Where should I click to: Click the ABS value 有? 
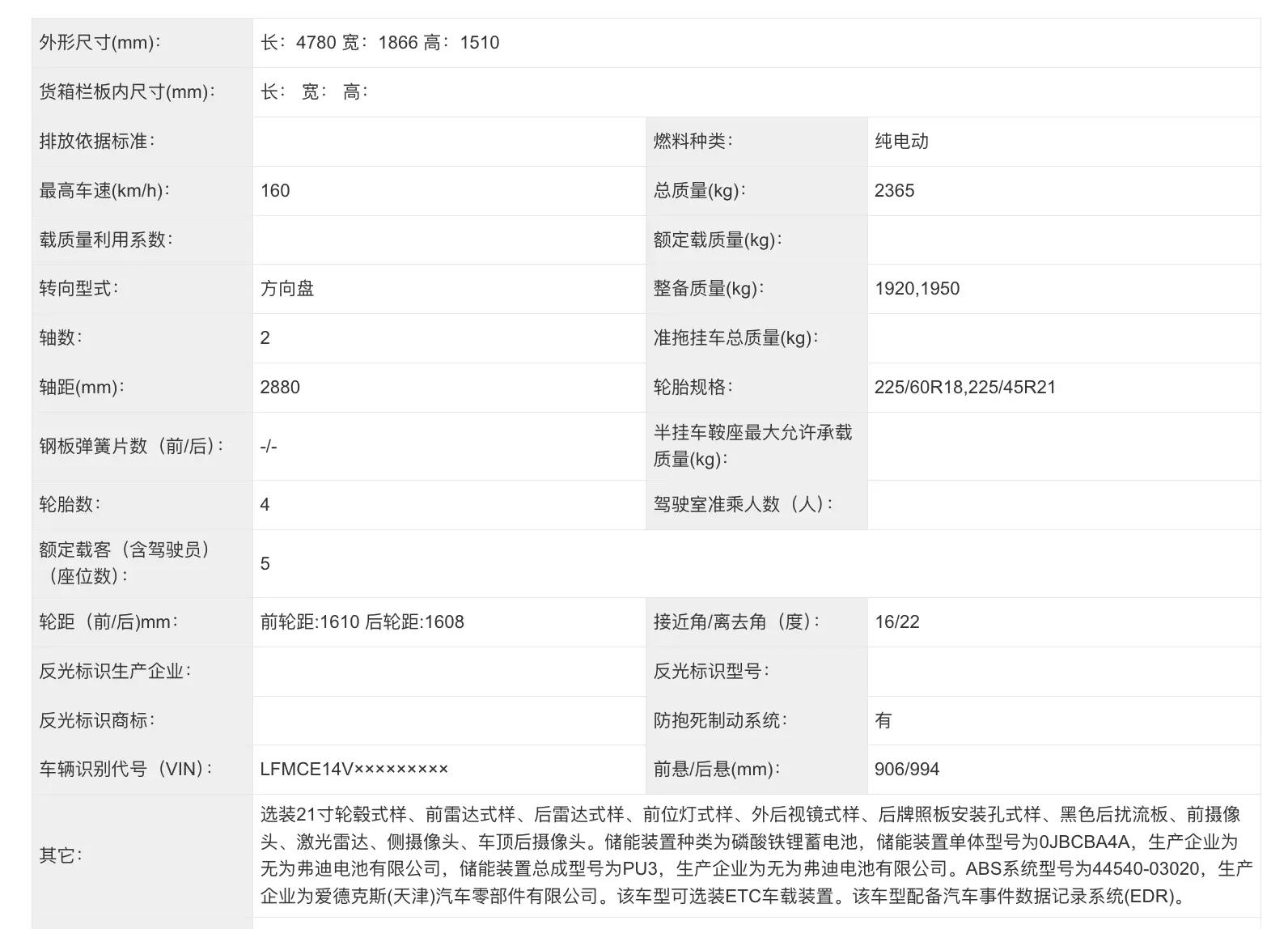[883, 720]
